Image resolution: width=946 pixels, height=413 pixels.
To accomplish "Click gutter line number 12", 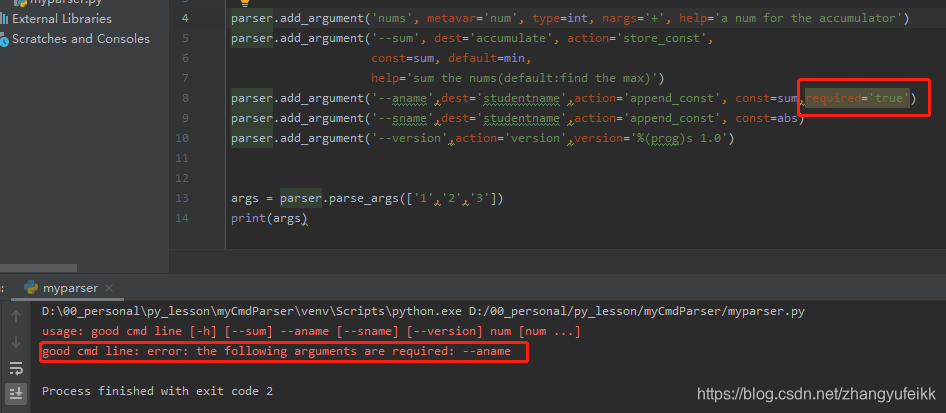I will pyautogui.click(x=182, y=178).
